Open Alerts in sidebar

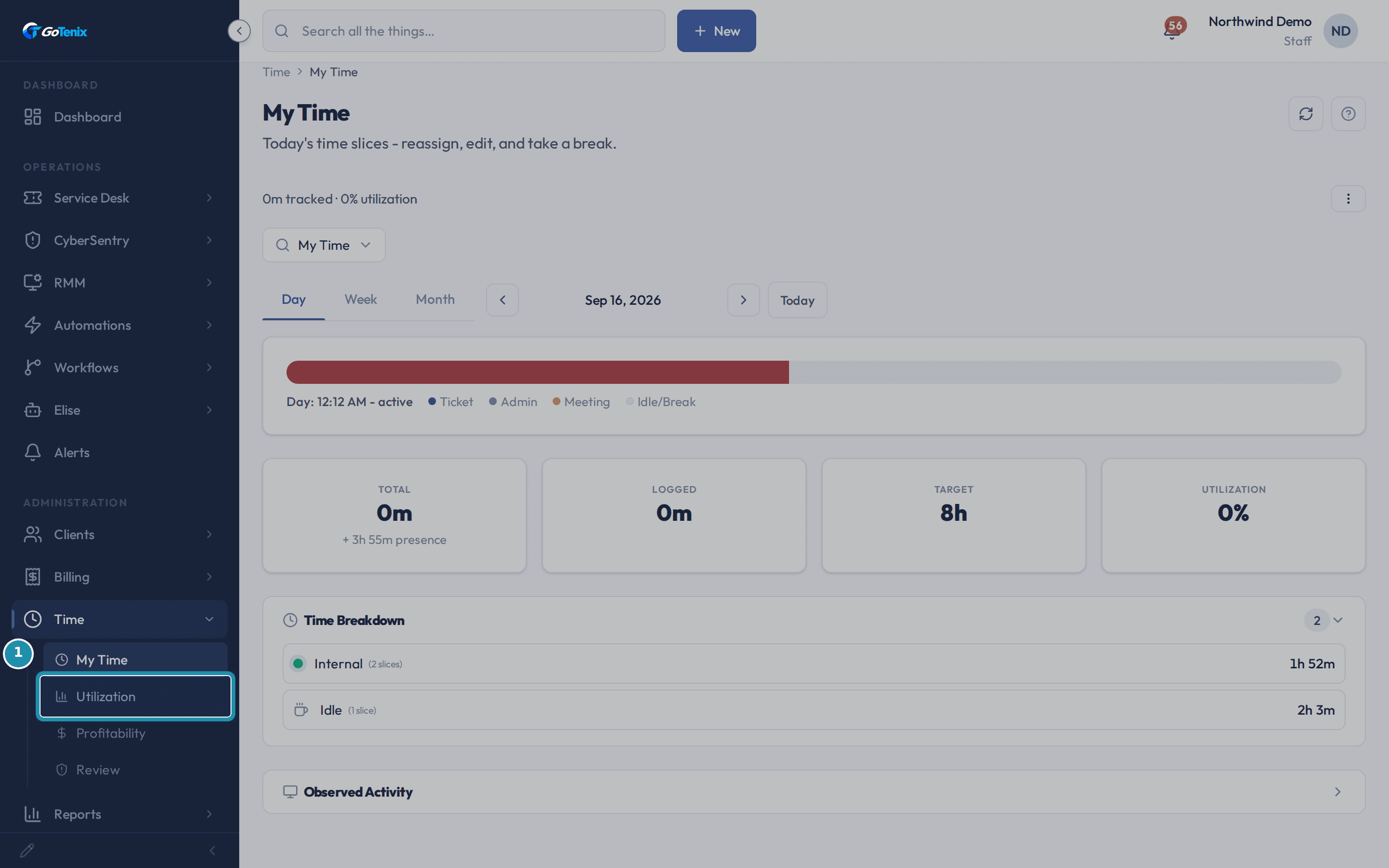[x=120, y=452]
